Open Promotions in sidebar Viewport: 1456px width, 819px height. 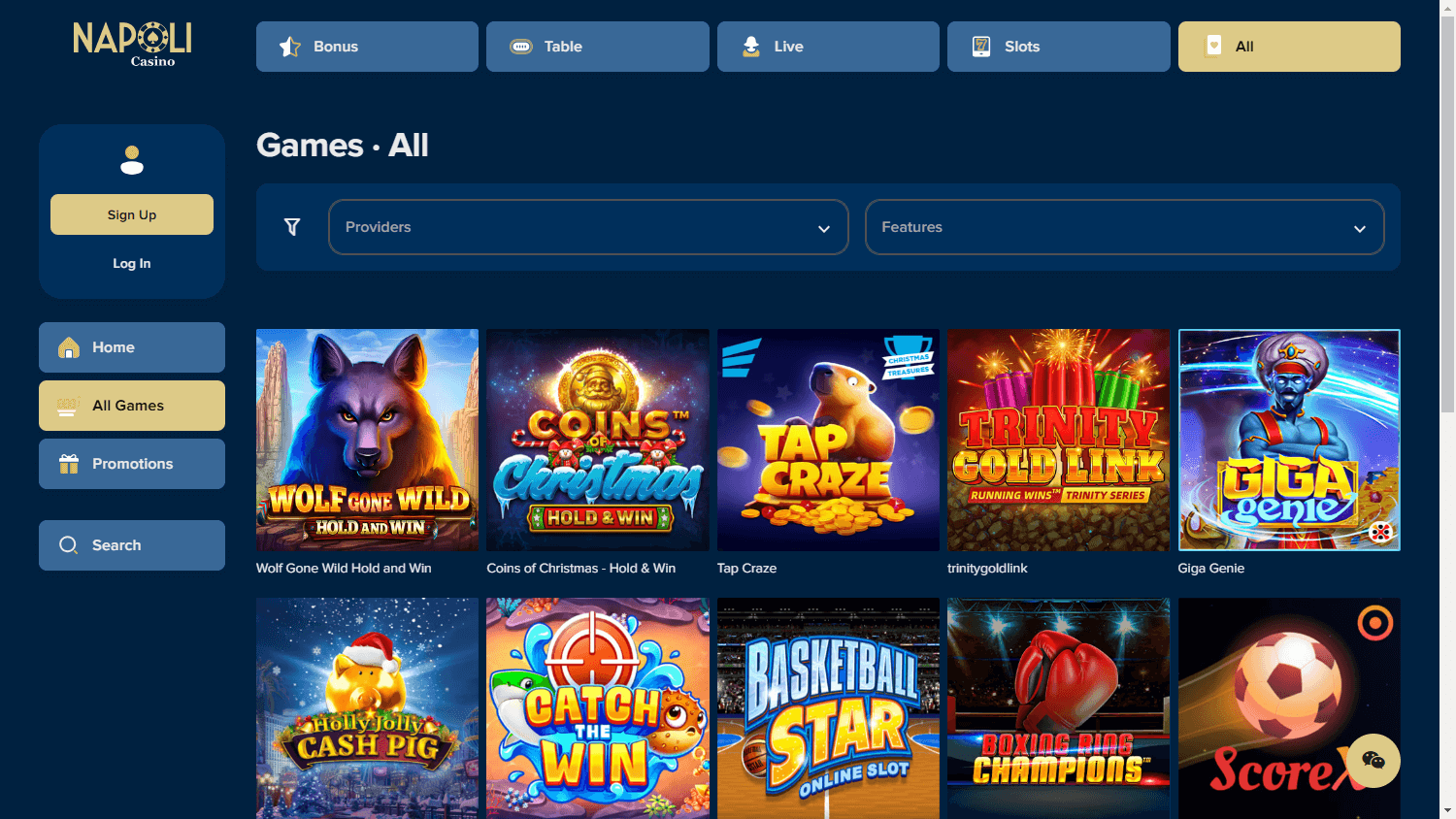(x=132, y=464)
